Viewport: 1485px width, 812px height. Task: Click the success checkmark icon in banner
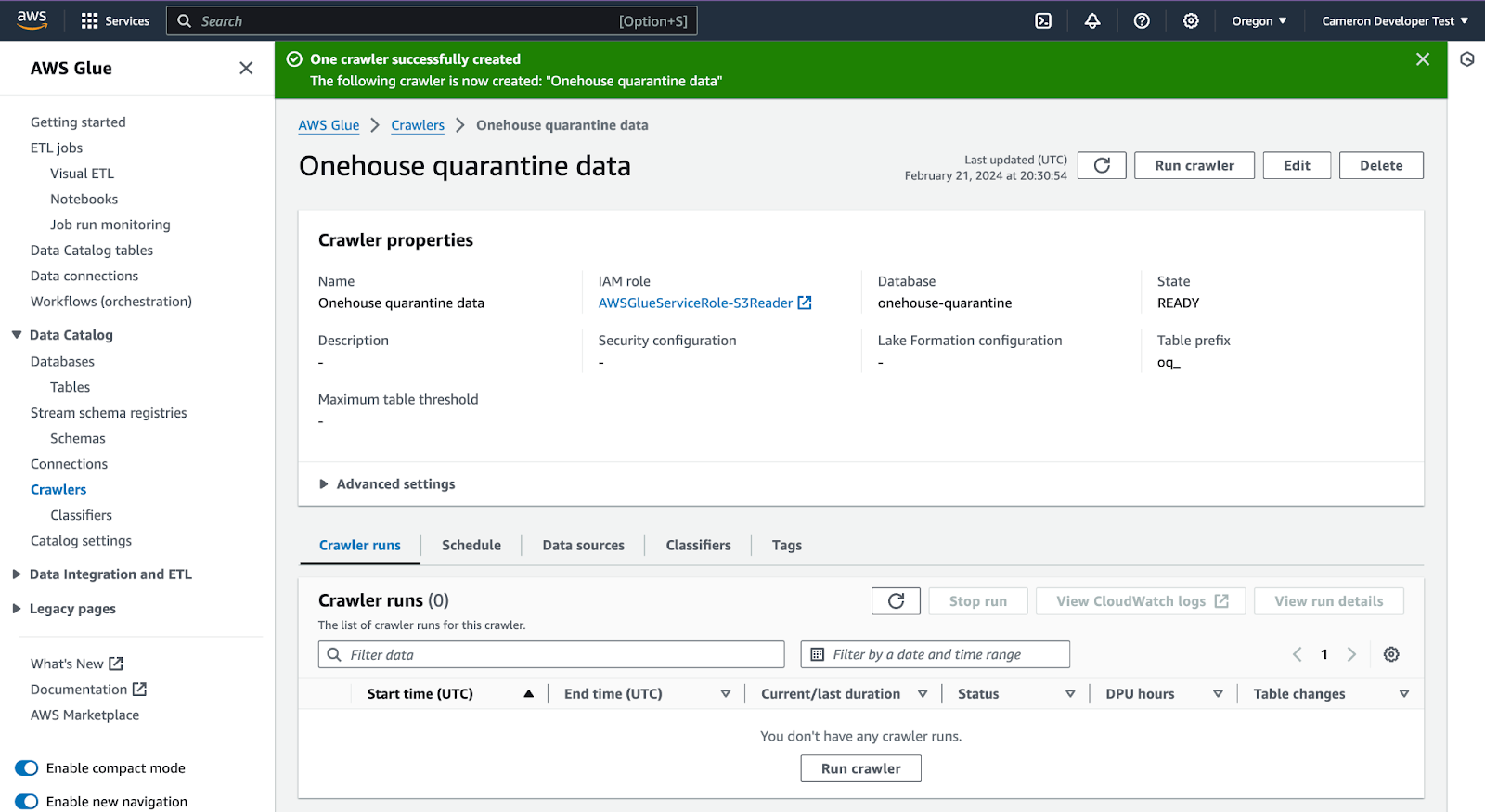coord(294,59)
